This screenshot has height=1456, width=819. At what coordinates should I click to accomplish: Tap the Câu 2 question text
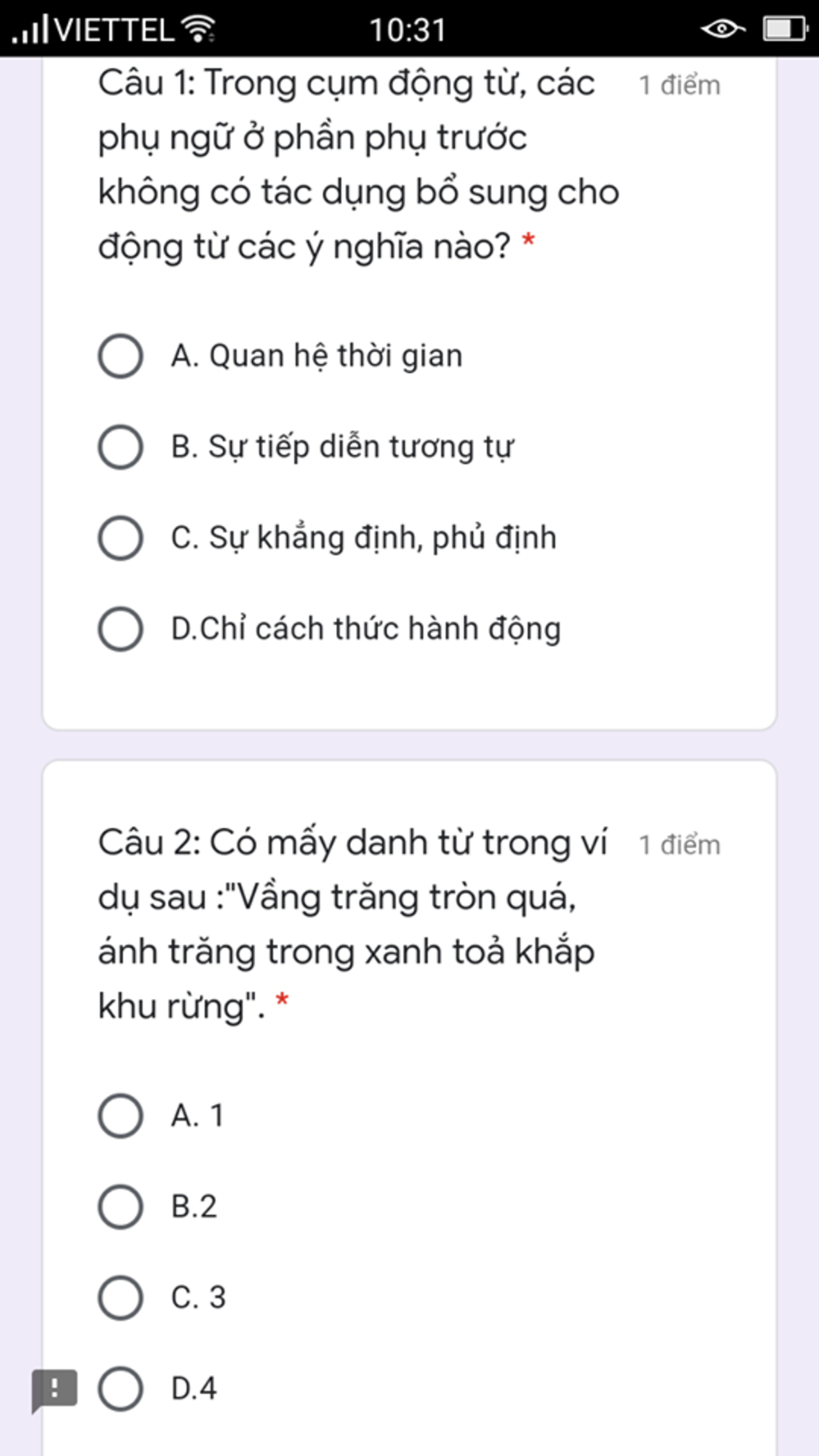[x=353, y=925]
